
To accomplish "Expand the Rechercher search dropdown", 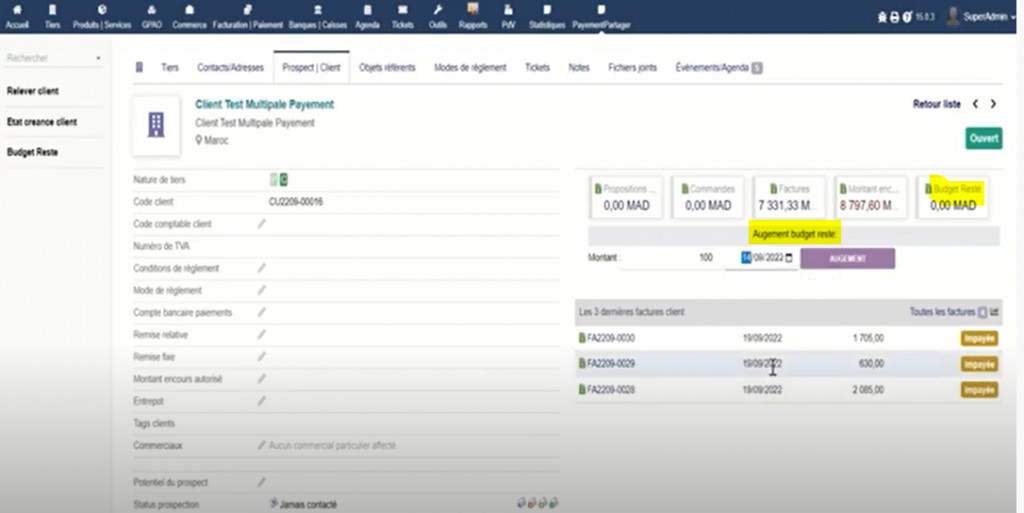I will (x=98, y=59).
